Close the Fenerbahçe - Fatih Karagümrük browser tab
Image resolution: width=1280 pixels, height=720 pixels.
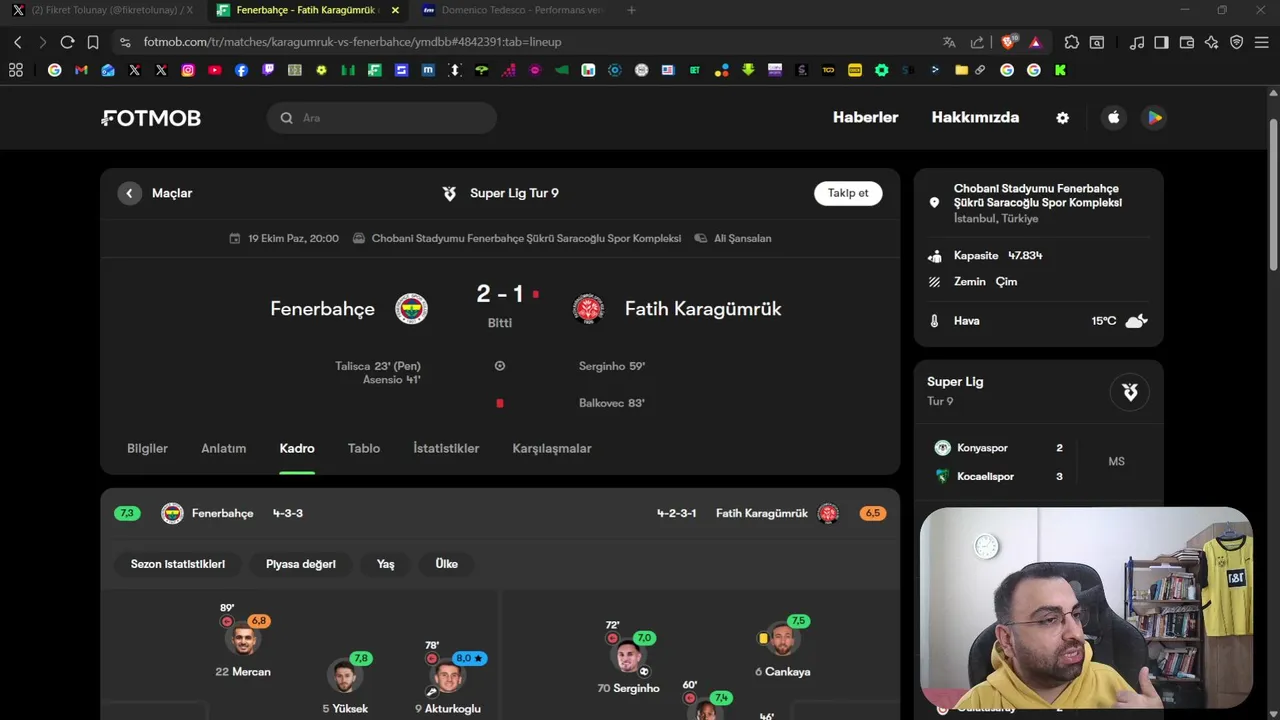(395, 10)
